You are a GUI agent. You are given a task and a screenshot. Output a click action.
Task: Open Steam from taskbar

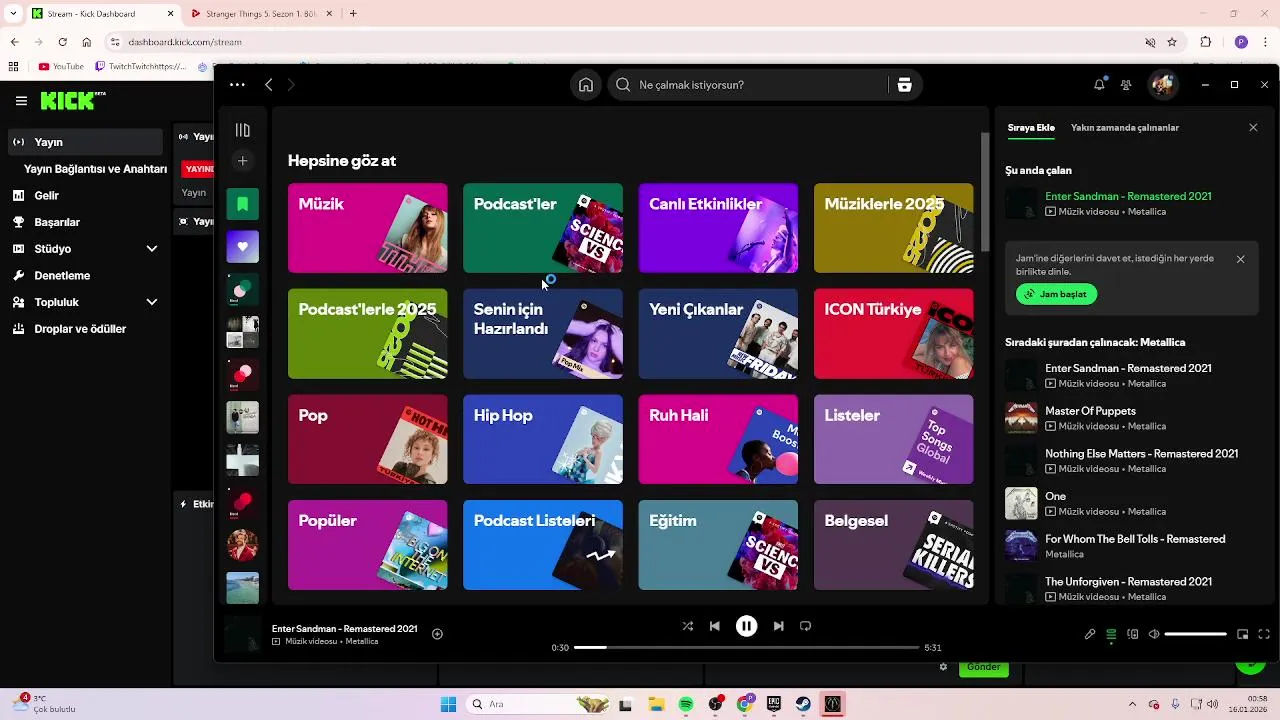tap(803, 704)
